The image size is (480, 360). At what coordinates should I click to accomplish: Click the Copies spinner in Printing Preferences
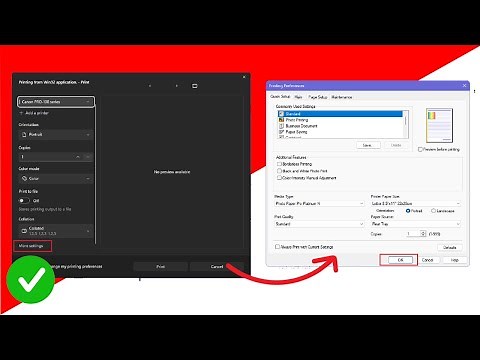click(x=423, y=234)
